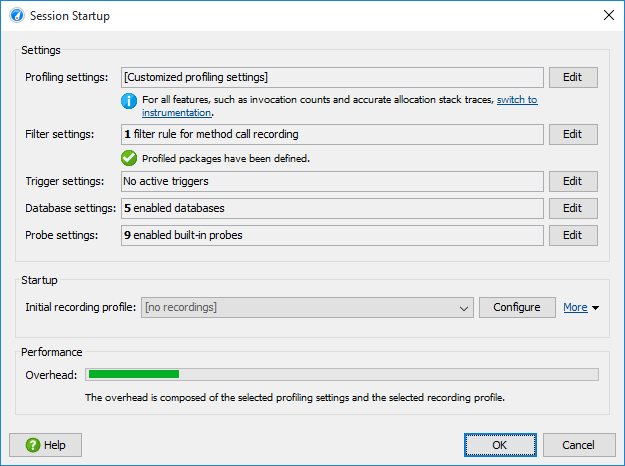Expand the More options arrow
625x466 pixels.
(x=596, y=308)
